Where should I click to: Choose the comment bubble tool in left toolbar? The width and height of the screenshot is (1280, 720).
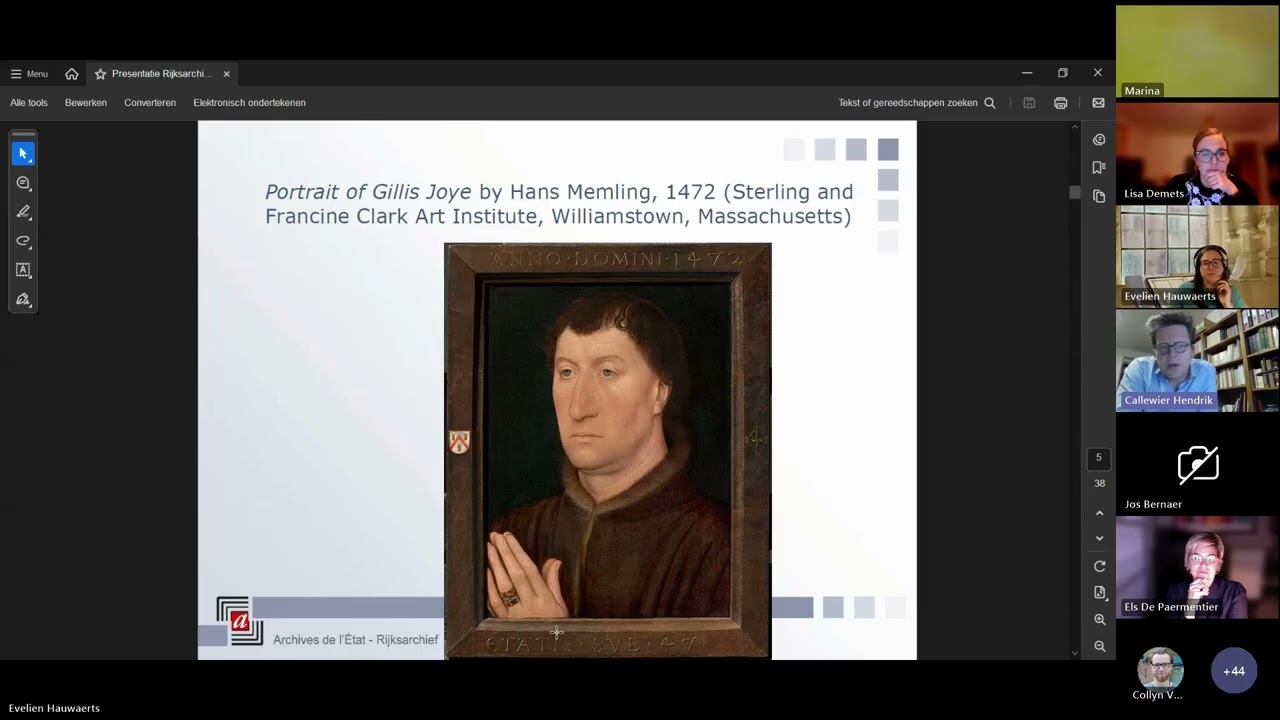point(23,183)
